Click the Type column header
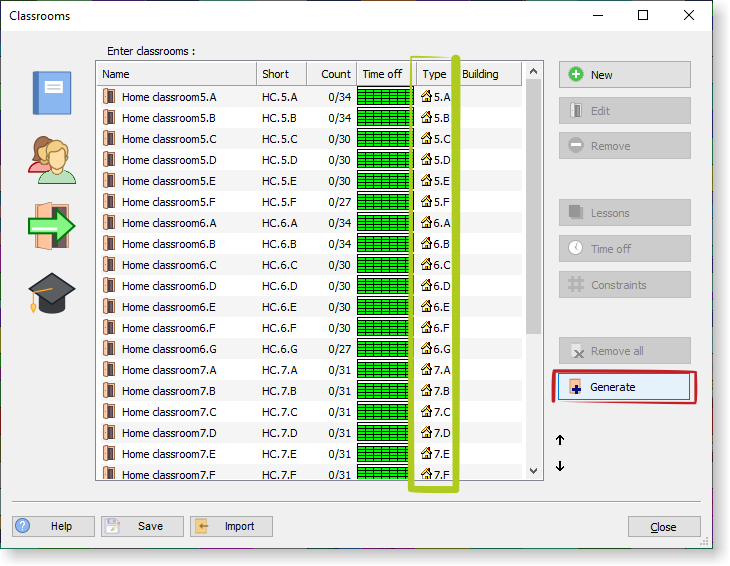 tap(434, 74)
